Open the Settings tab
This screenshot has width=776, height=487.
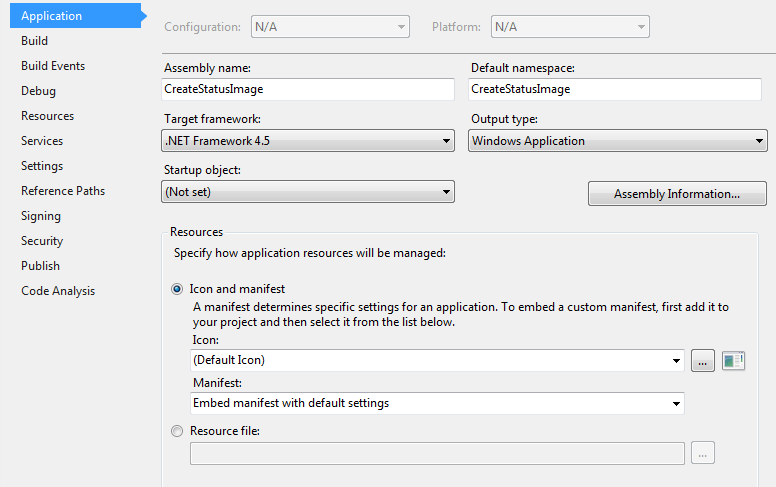click(x=42, y=166)
